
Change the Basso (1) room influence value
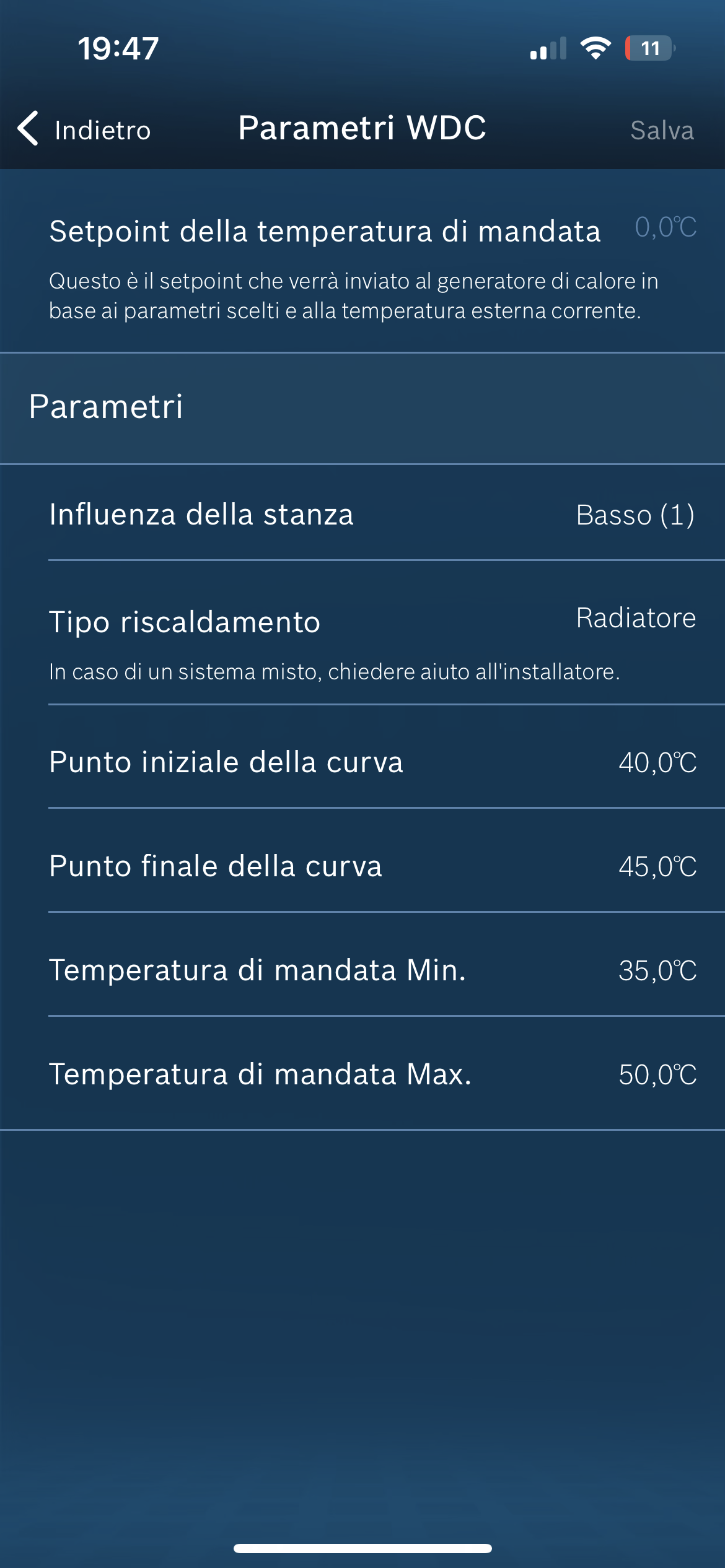(635, 515)
